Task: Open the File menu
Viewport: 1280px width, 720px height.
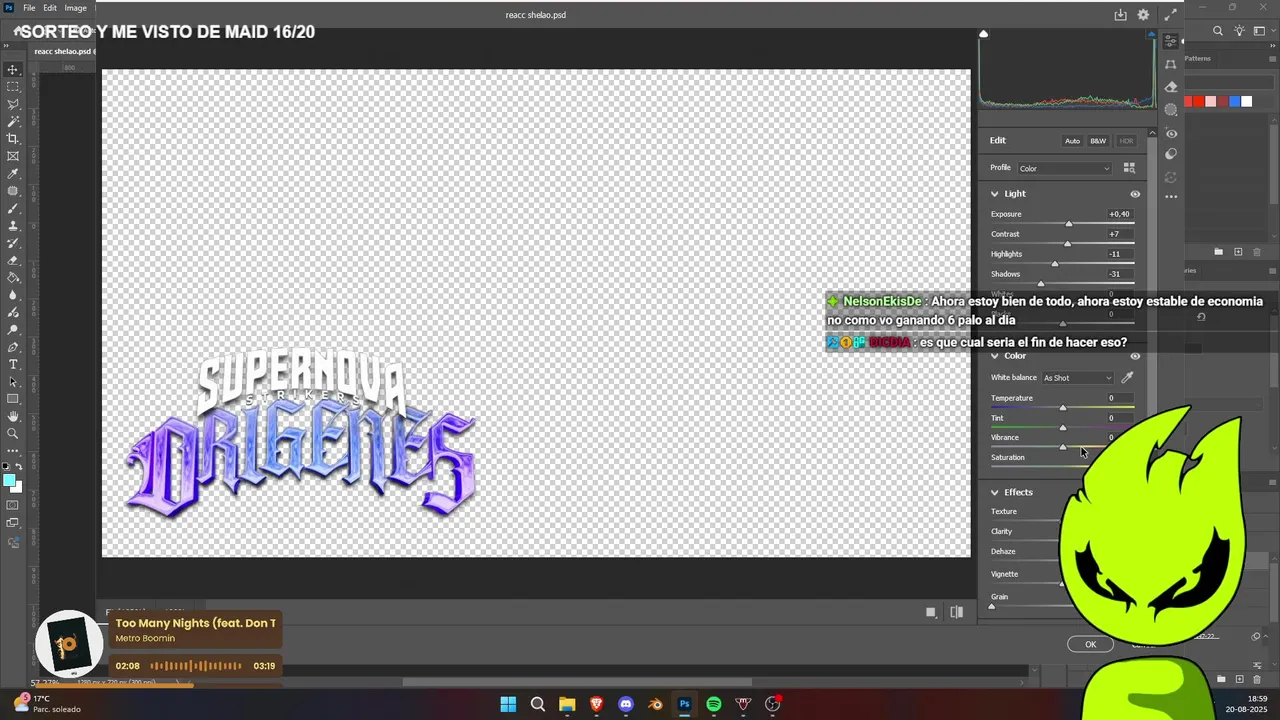Action: (x=29, y=8)
